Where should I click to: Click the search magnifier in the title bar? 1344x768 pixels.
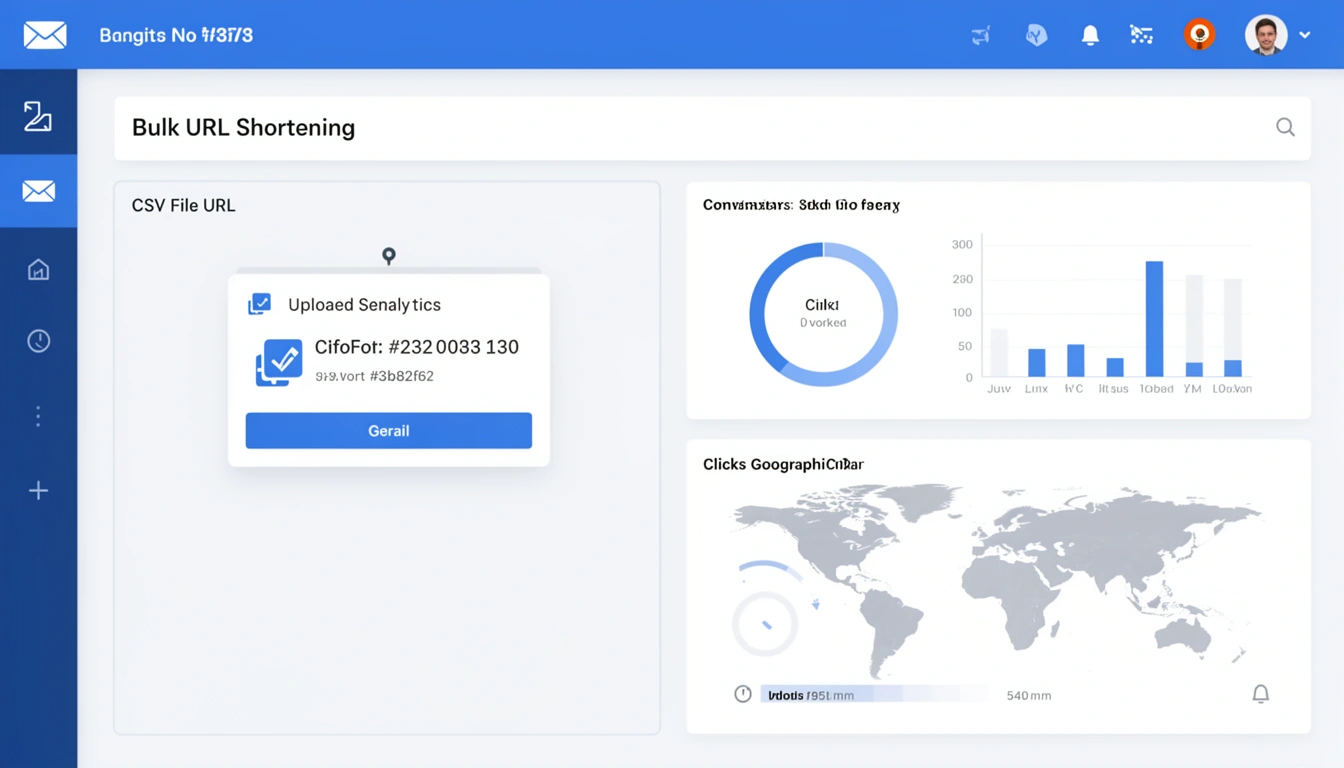tap(1286, 127)
